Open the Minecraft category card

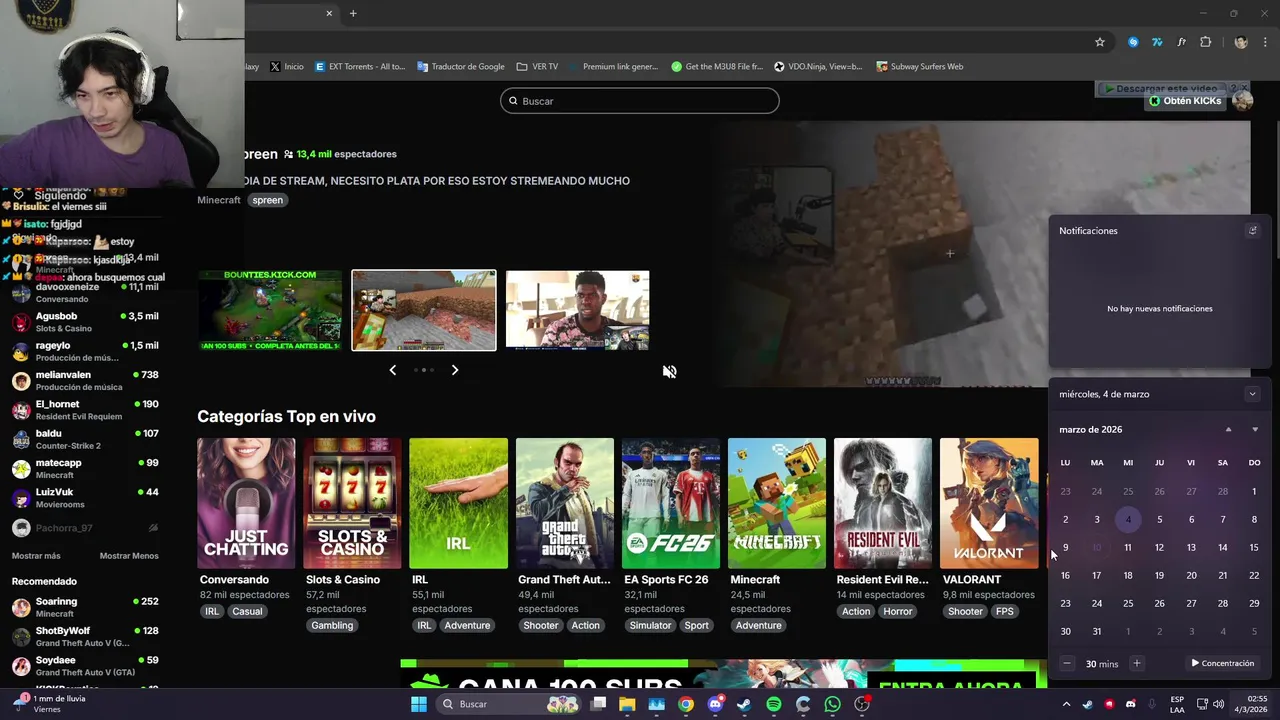[x=777, y=503]
